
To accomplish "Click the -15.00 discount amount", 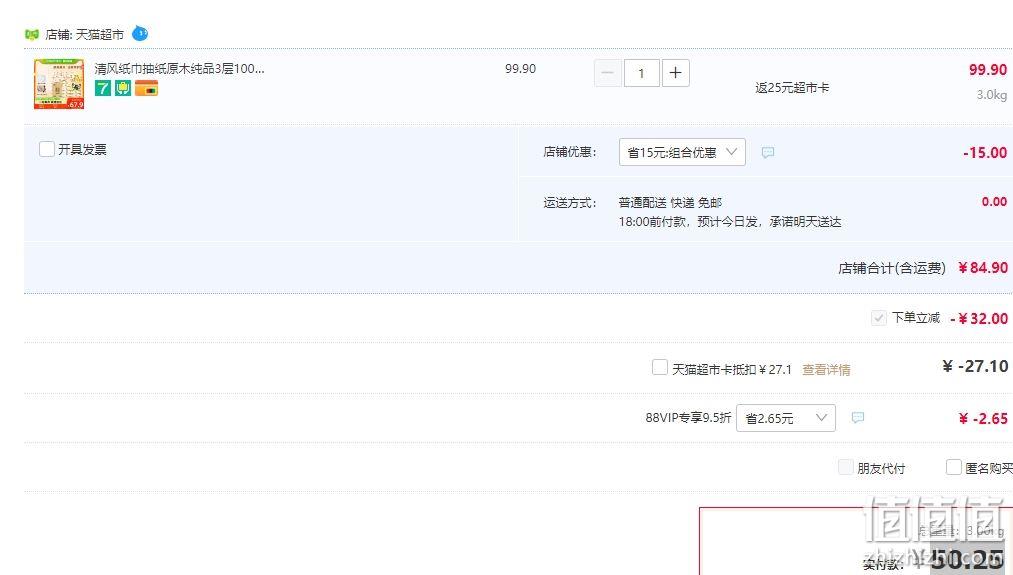I will tap(985, 153).
